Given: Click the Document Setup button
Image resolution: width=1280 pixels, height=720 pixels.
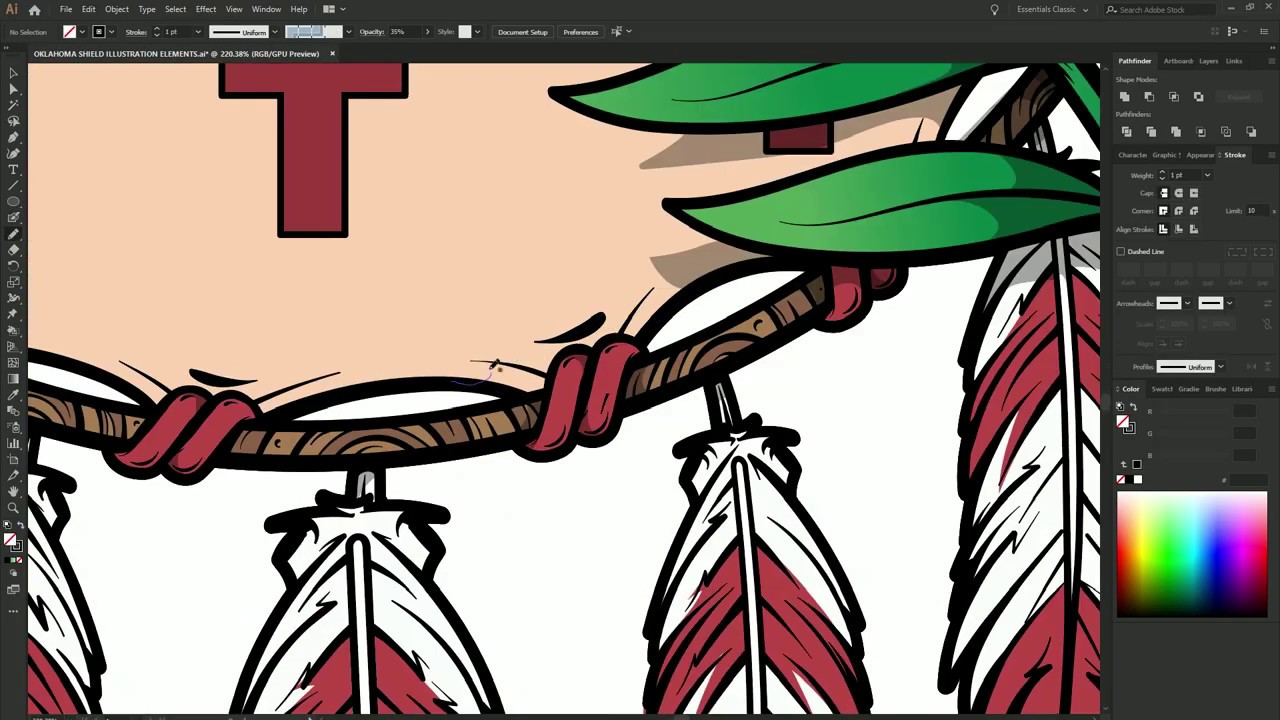Looking at the screenshot, I should [523, 32].
